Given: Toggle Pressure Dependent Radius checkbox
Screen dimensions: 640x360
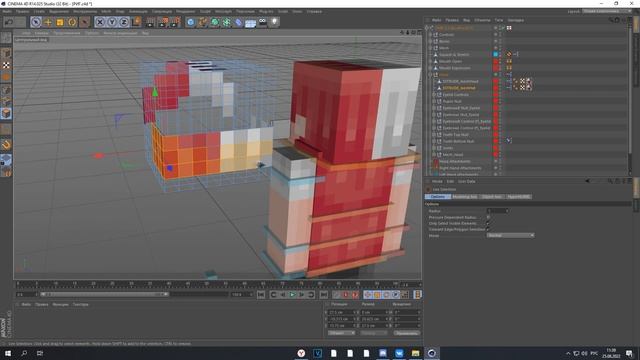Looking at the screenshot, I should (488, 218).
